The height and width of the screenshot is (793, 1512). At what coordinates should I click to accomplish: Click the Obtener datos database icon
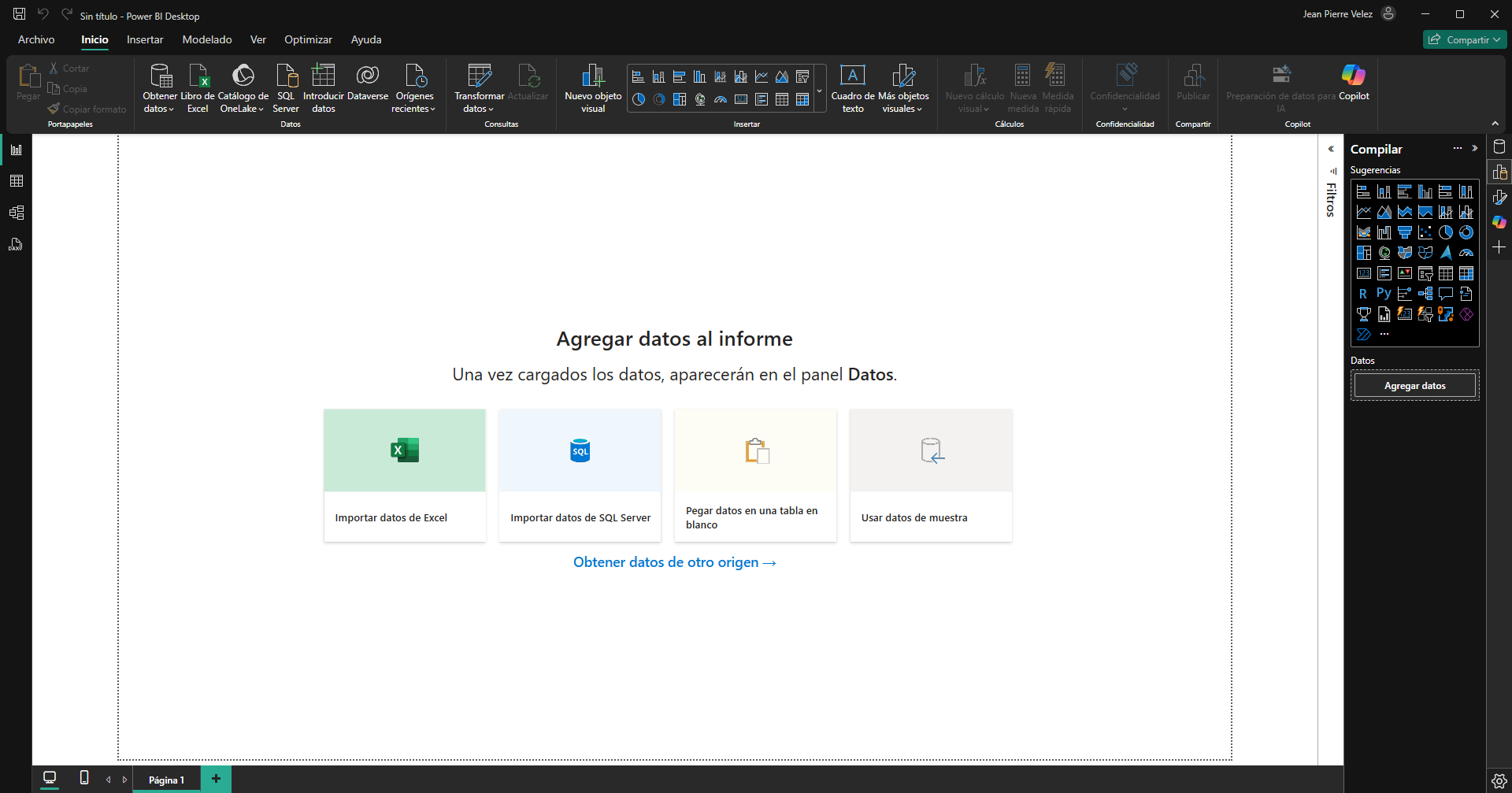point(161,76)
